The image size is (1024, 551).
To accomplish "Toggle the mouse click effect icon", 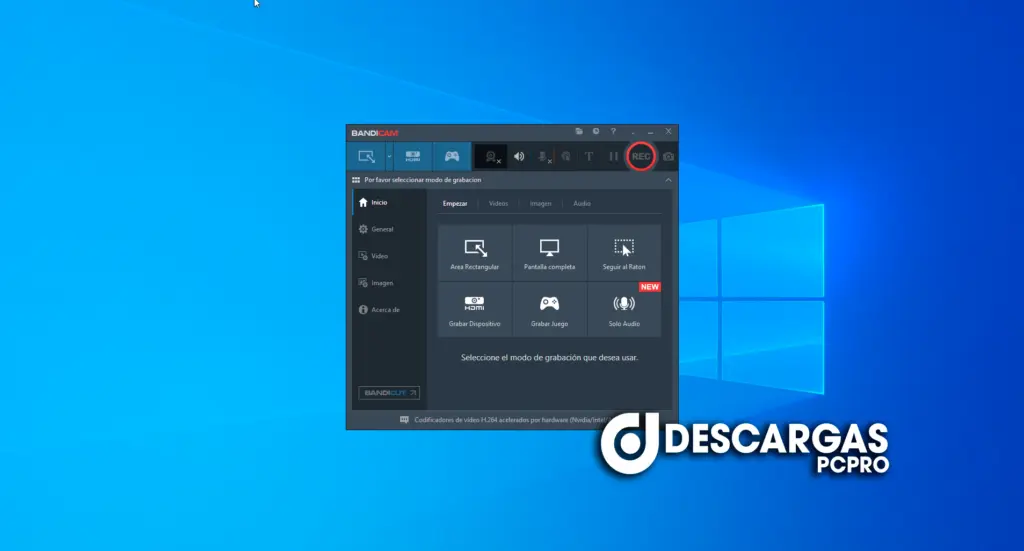I will coord(566,157).
